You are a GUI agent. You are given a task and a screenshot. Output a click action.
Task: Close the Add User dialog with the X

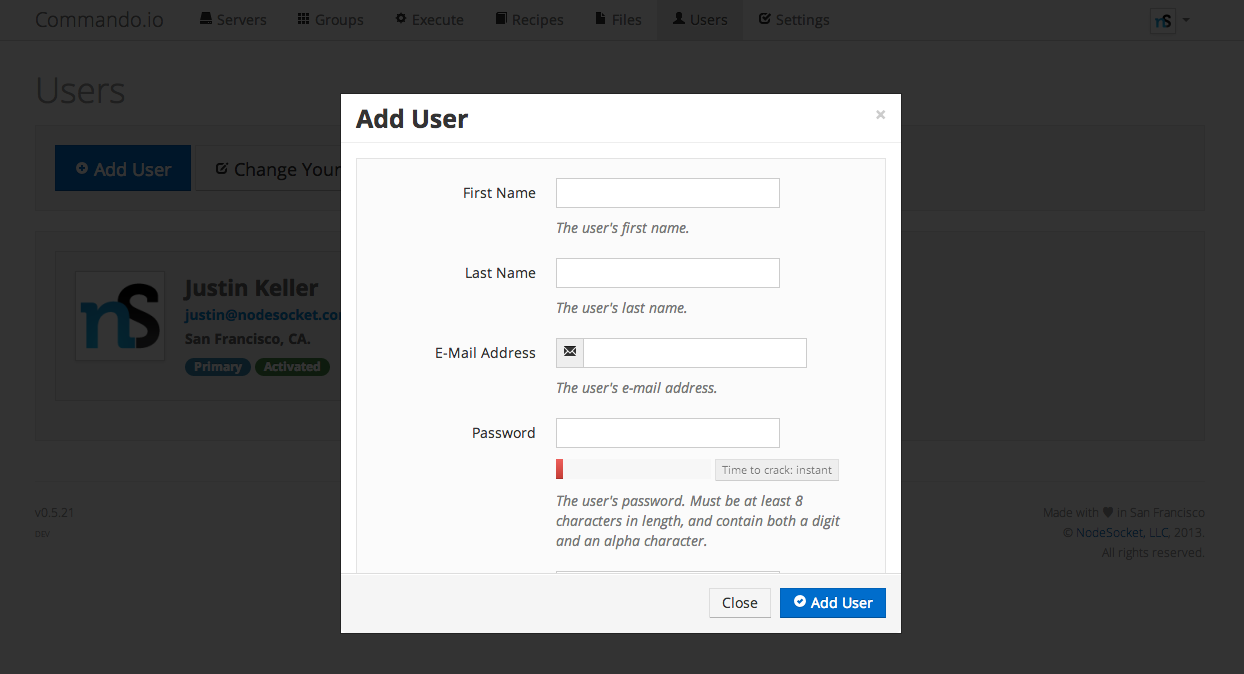click(x=880, y=115)
